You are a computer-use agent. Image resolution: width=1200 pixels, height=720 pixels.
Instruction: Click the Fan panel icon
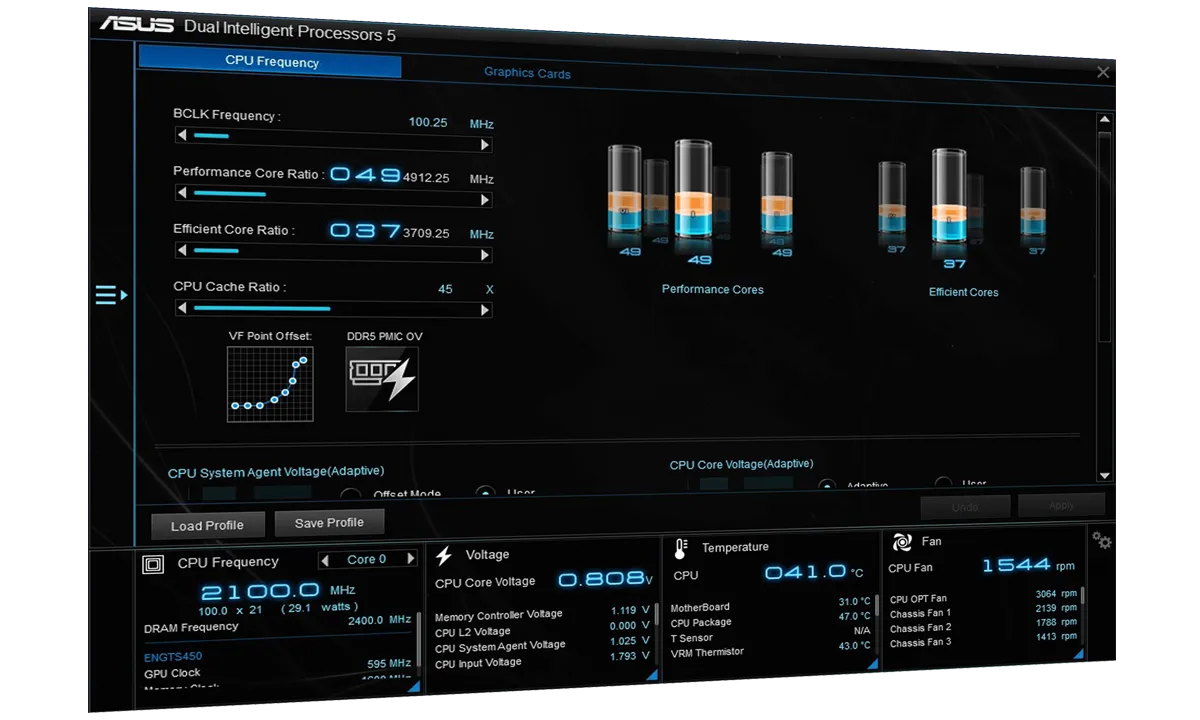(901, 542)
